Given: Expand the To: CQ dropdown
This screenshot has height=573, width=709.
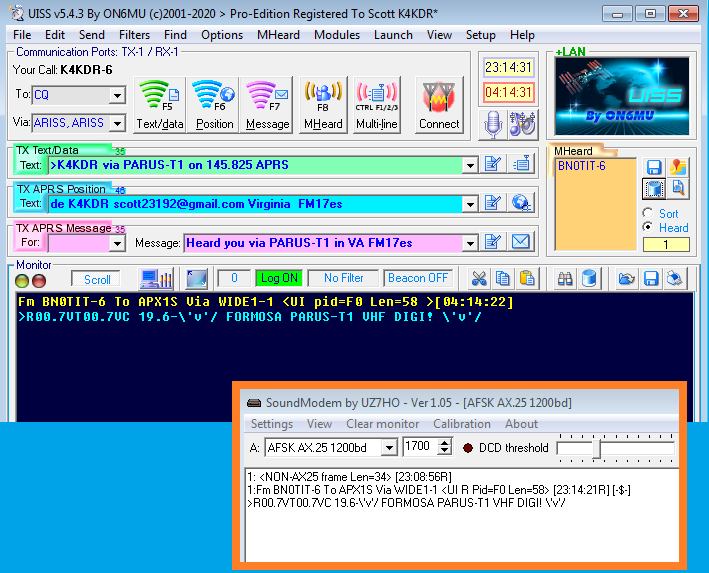Looking at the screenshot, I should (x=117, y=95).
